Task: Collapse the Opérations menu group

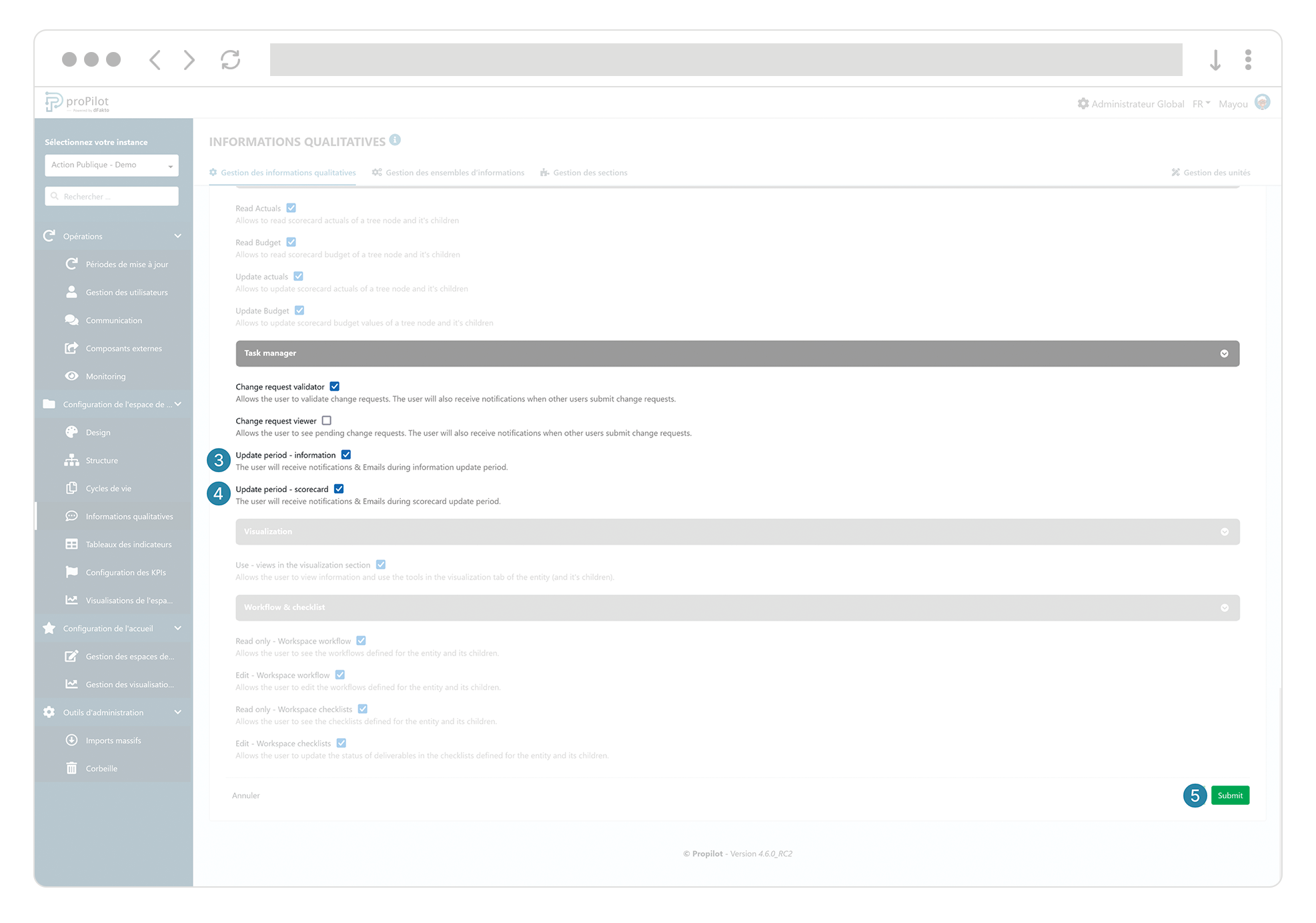Action: pos(177,236)
